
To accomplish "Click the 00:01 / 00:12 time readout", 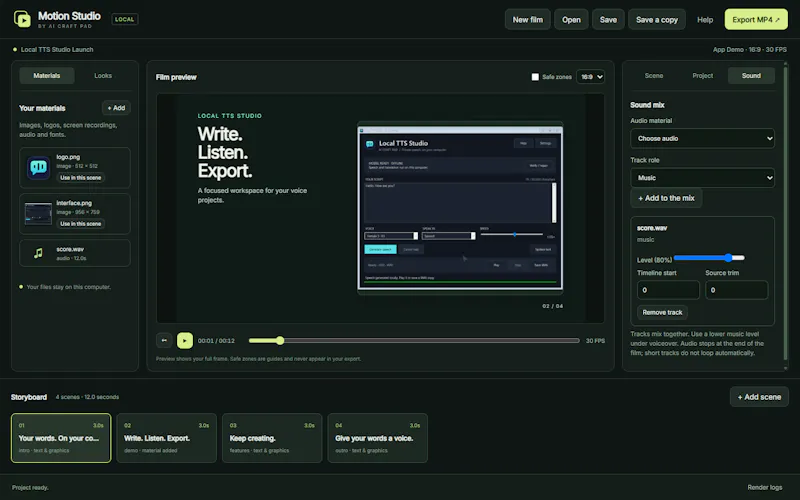I will (x=216, y=340).
